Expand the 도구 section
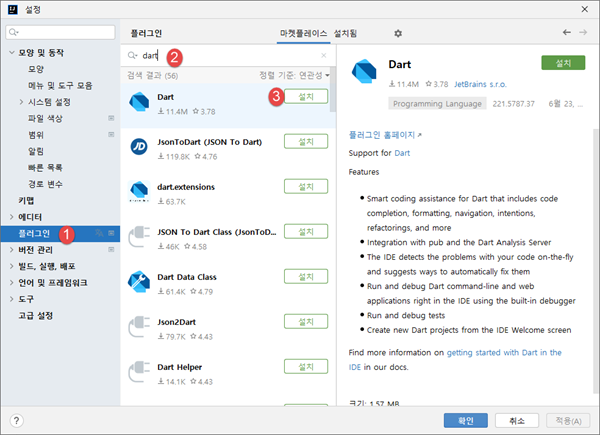Viewport: 600px width, 435px height. click(x=11, y=299)
